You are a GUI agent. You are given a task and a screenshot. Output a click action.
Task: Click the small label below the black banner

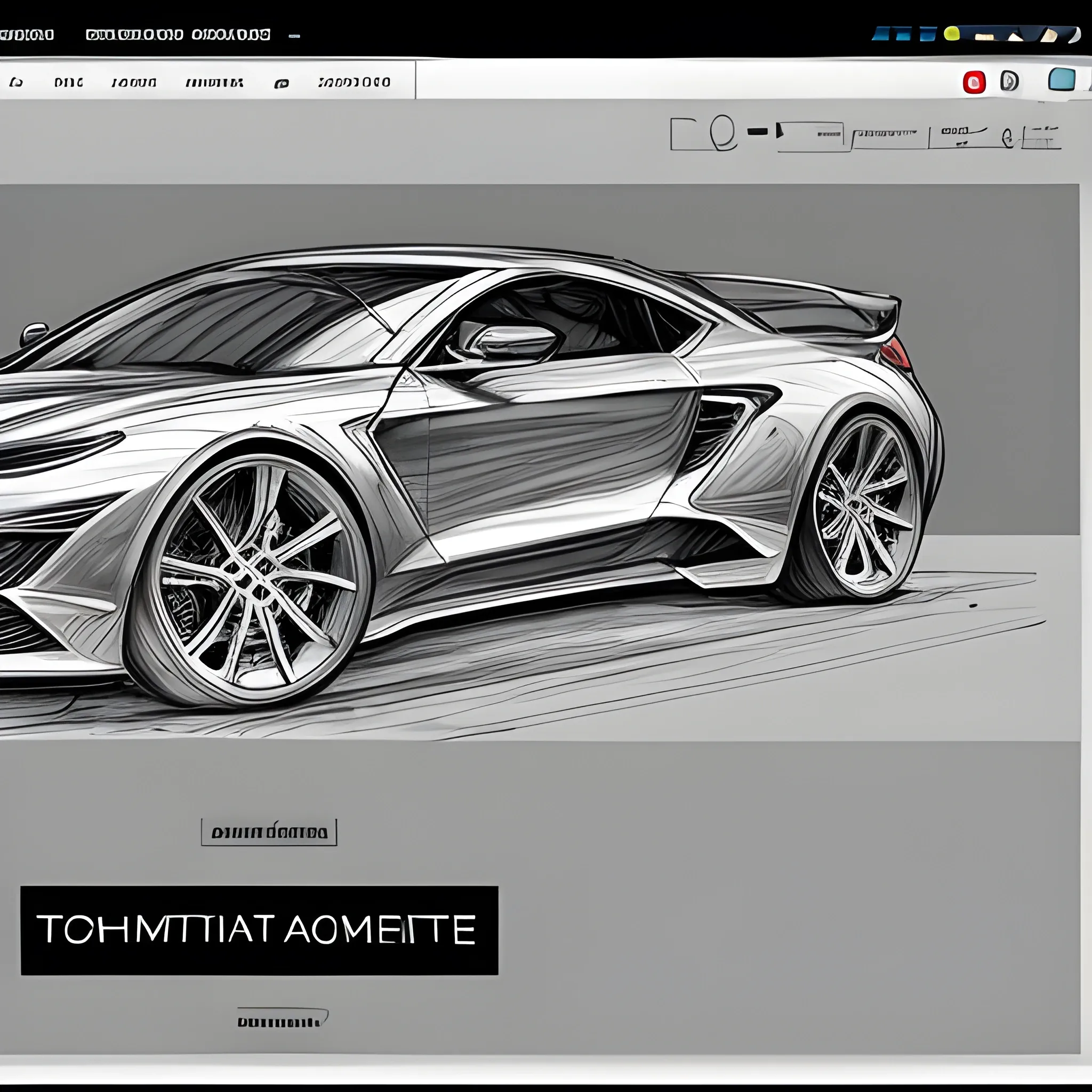tap(282, 1018)
